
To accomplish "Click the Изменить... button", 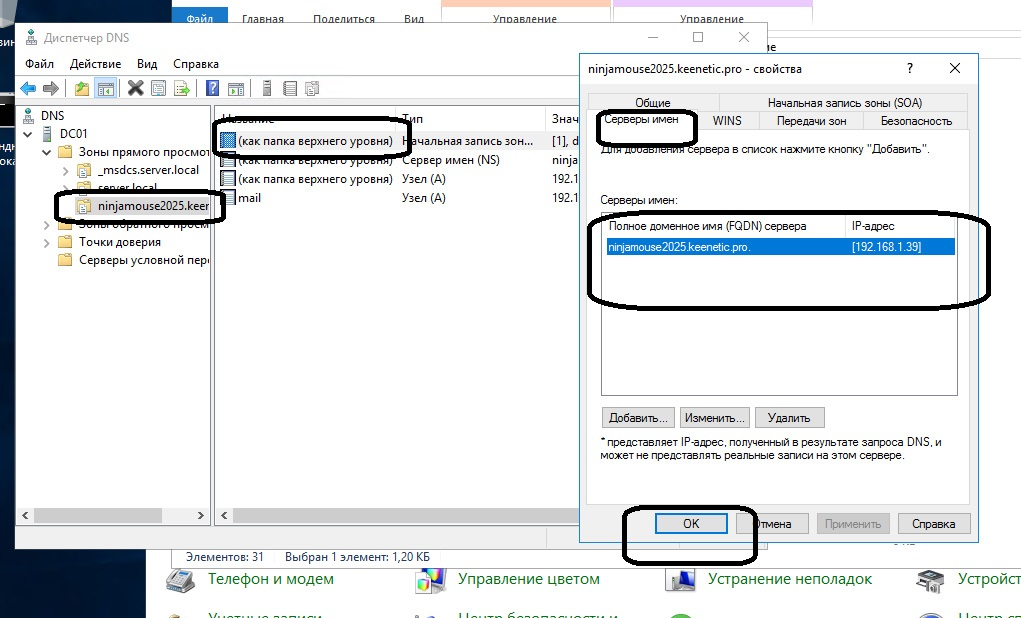I will [714, 418].
